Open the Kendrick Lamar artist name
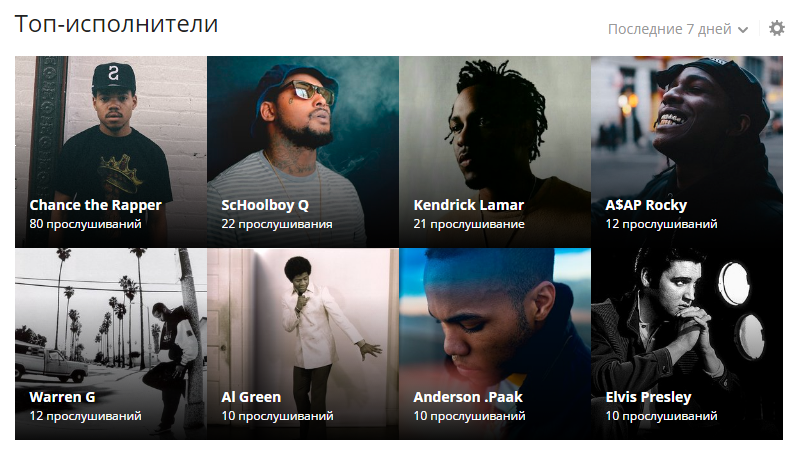This screenshot has width=790, height=455. point(469,205)
